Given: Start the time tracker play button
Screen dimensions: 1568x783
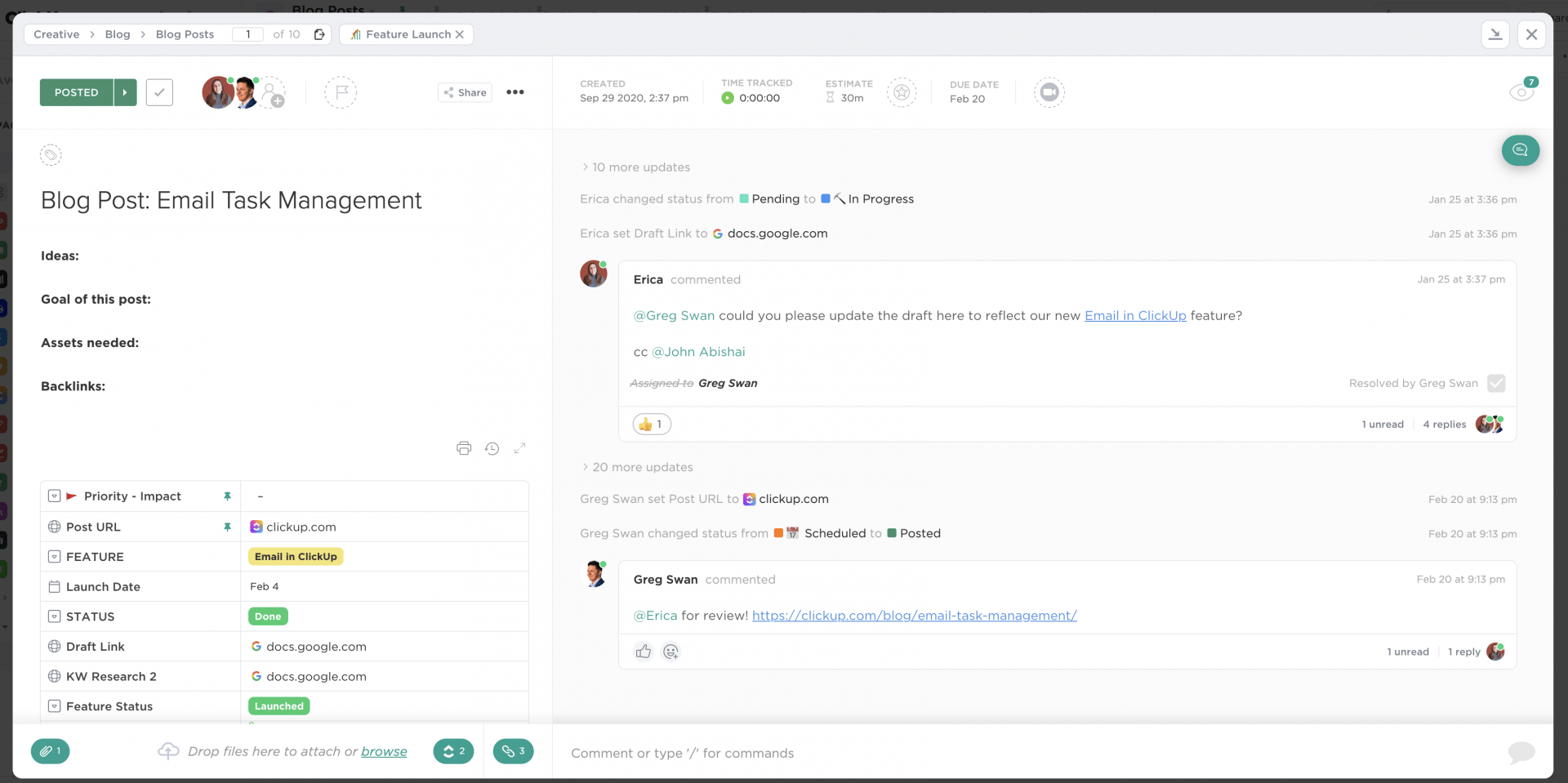Looking at the screenshot, I should [x=728, y=98].
